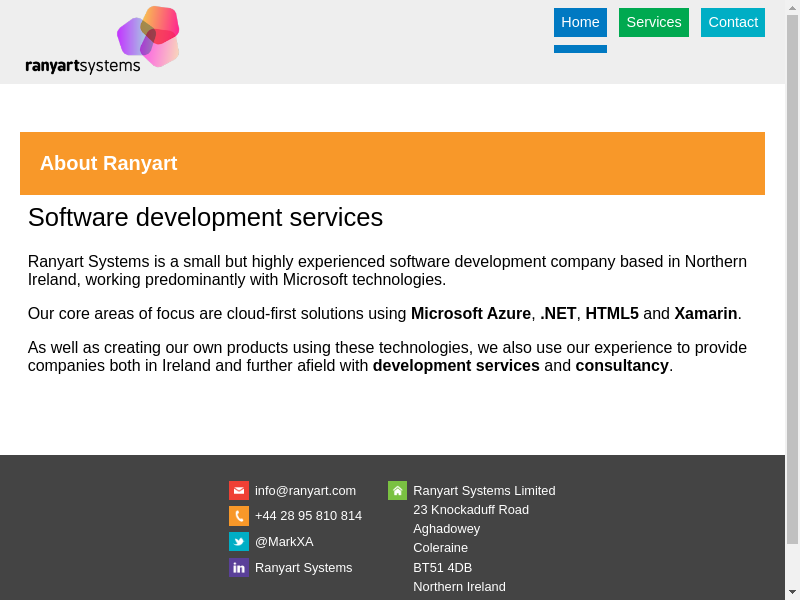Screen dimensions: 800x600
Task: Click the Ranyart Systems Limited address line
Action: click(484, 490)
